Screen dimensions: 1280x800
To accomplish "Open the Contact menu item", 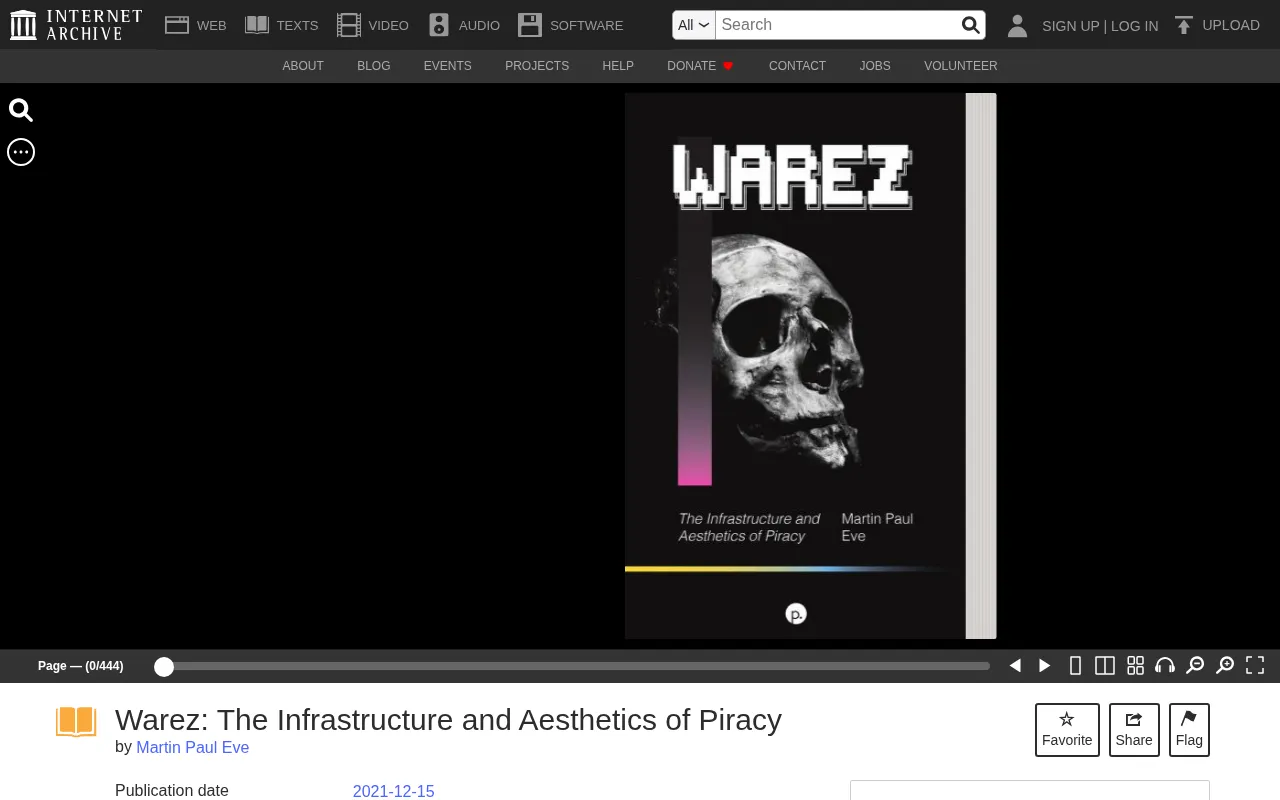I will click(x=797, y=66).
